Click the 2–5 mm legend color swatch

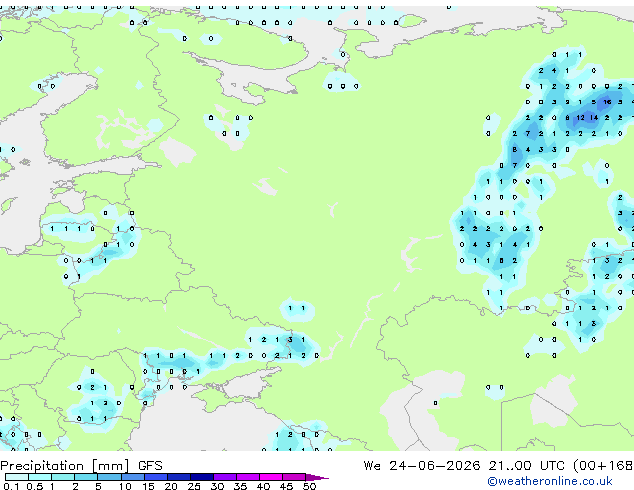point(87,477)
